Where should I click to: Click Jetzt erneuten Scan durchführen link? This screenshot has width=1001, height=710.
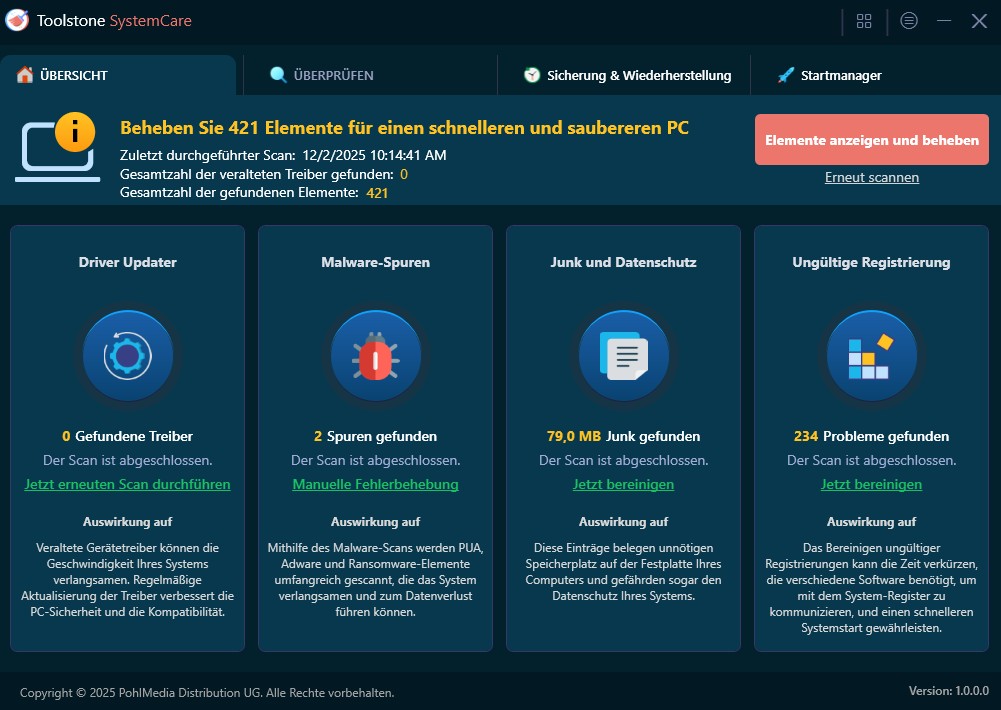tap(127, 484)
